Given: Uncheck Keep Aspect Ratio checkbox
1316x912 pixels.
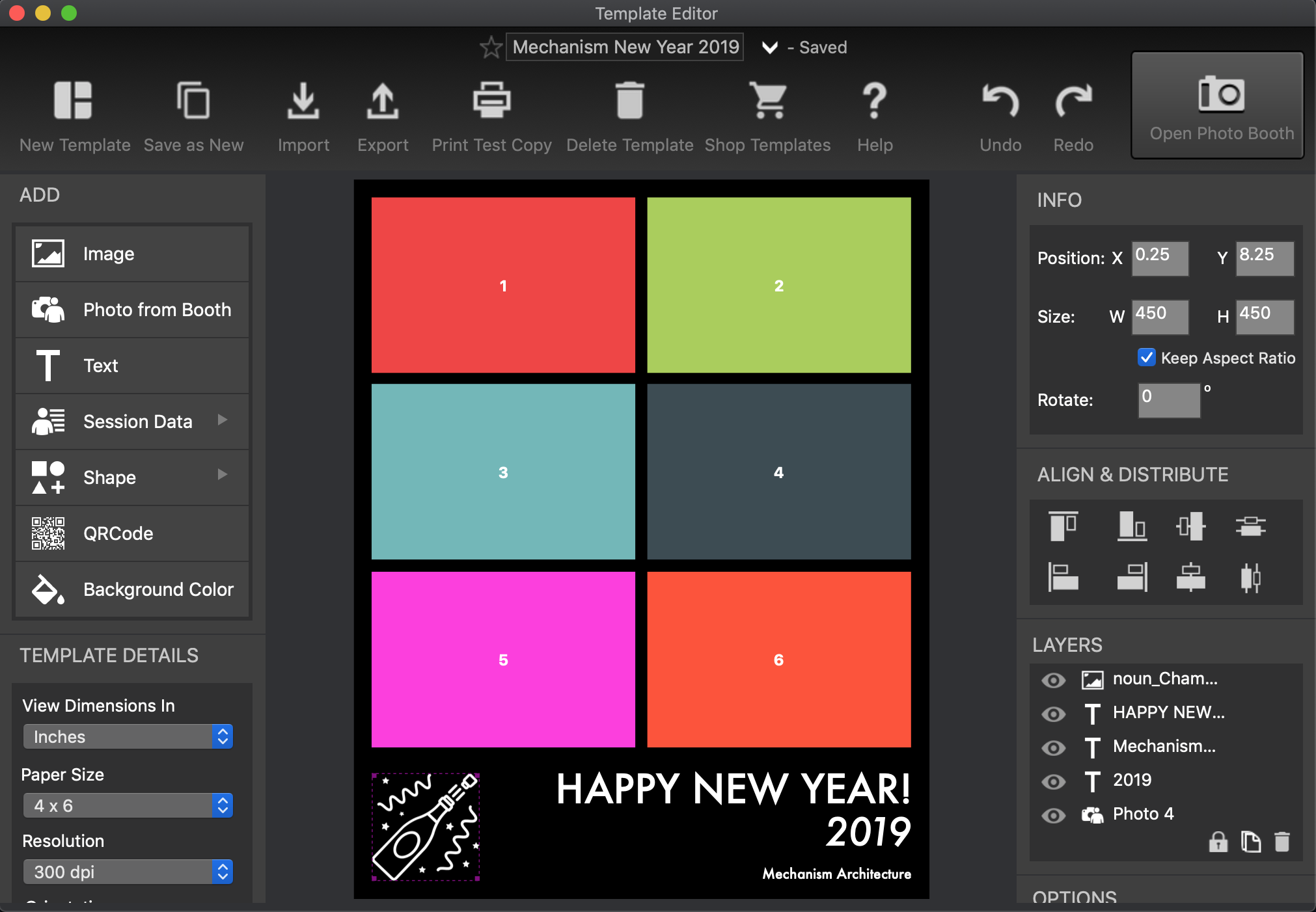Looking at the screenshot, I should coord(1146,358).
